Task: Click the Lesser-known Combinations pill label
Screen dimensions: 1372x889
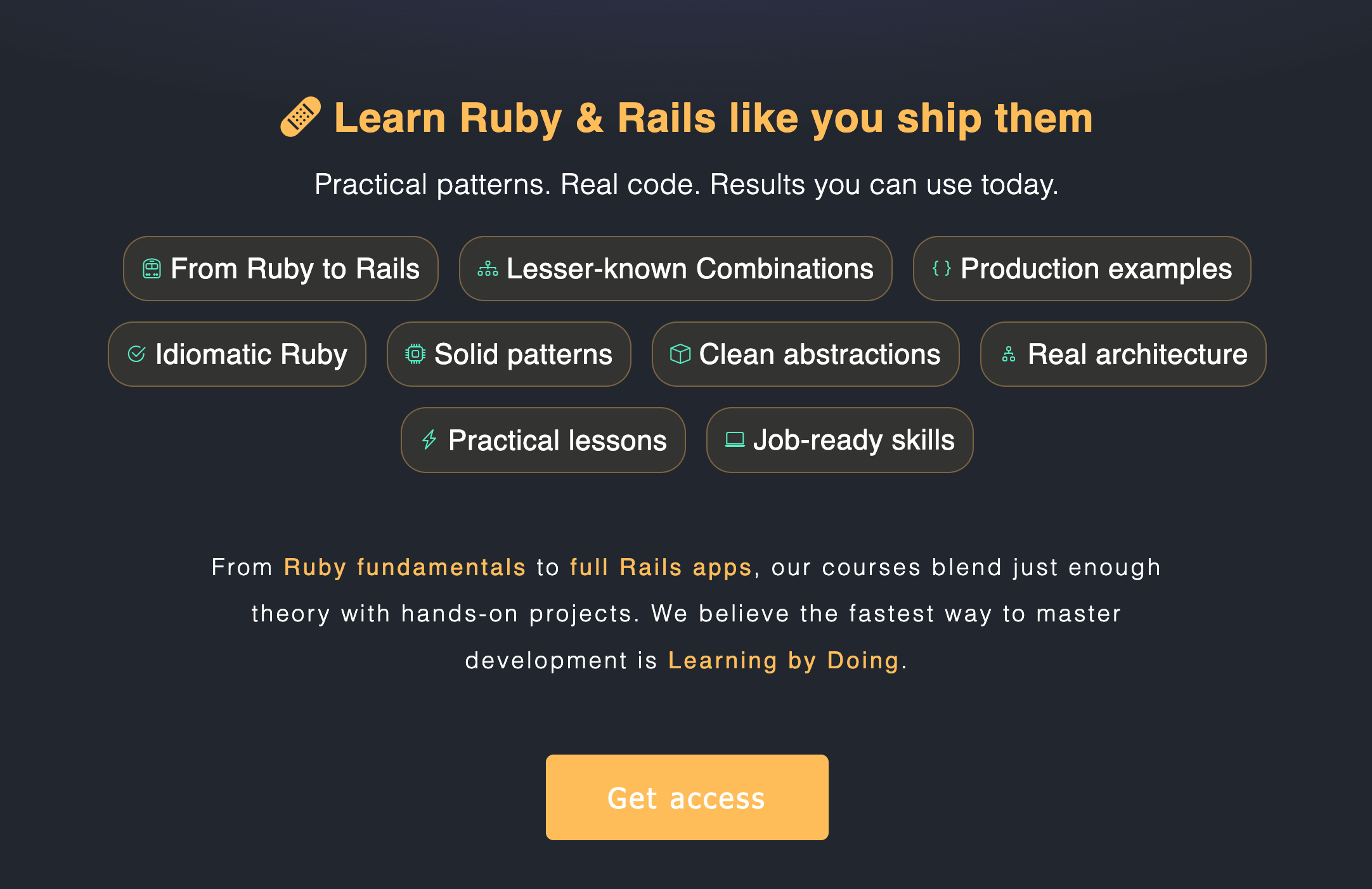Action: [x=690, y=269]
